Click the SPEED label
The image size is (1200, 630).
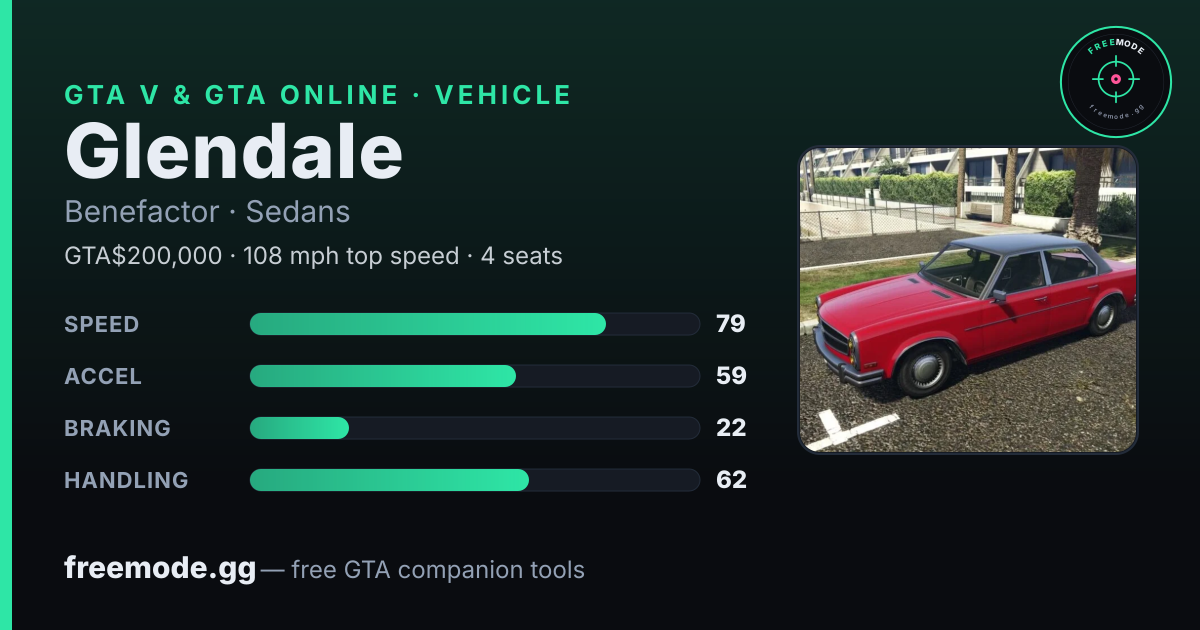tap(102, 324)
